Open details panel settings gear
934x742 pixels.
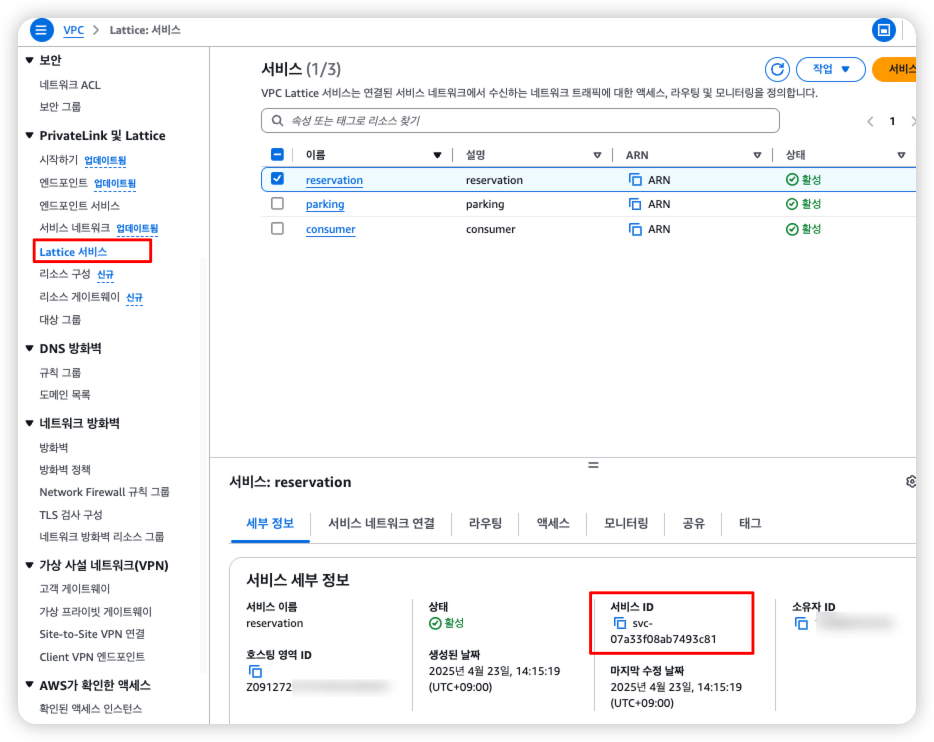pyautogui.click(x=911, y=481)
